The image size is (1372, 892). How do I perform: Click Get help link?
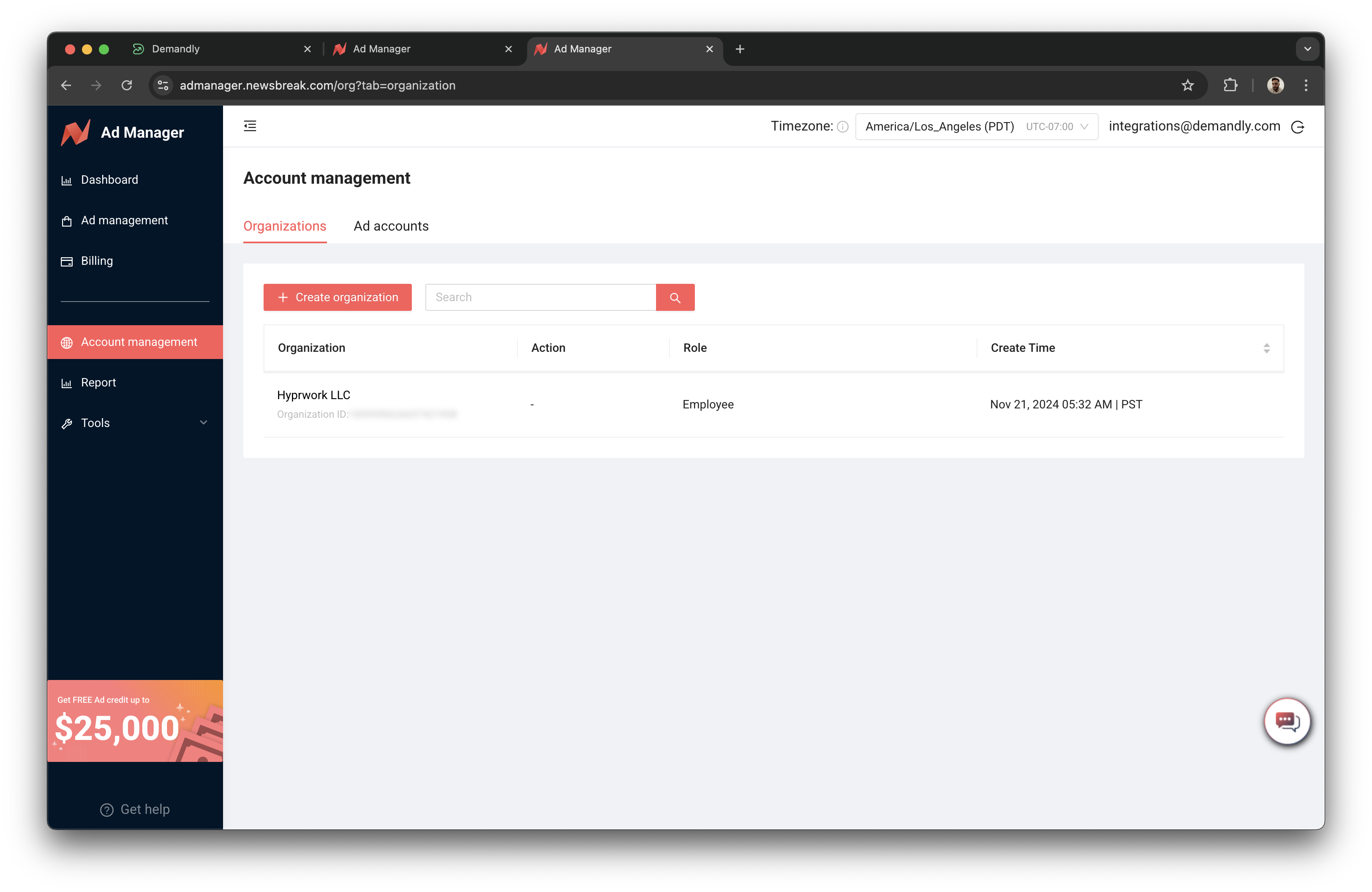[135, 809]
